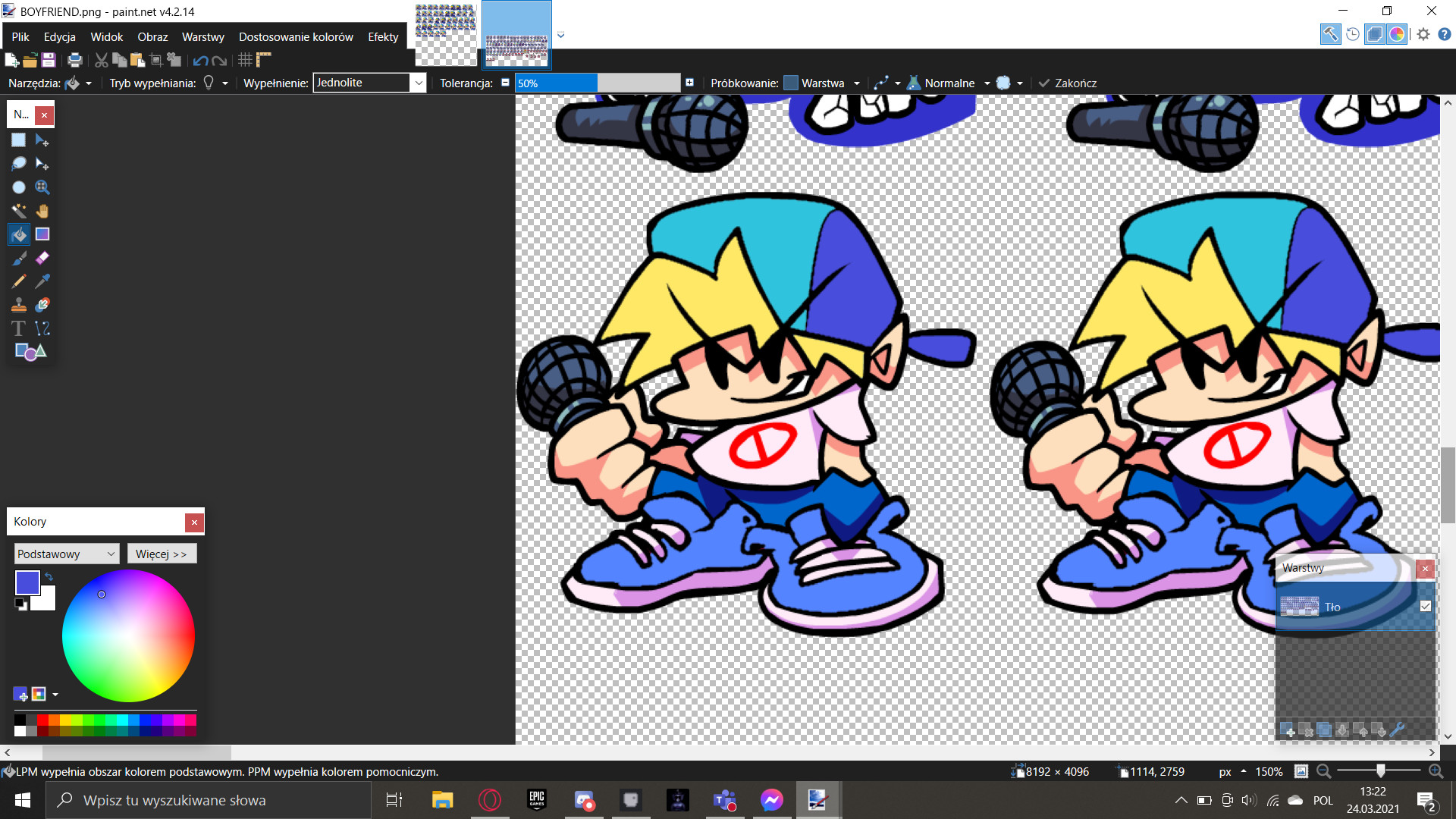This screenshot has height=819, width=1456.
Task: Select the Clone Stamp tool
Action: [x=19, y=305]
